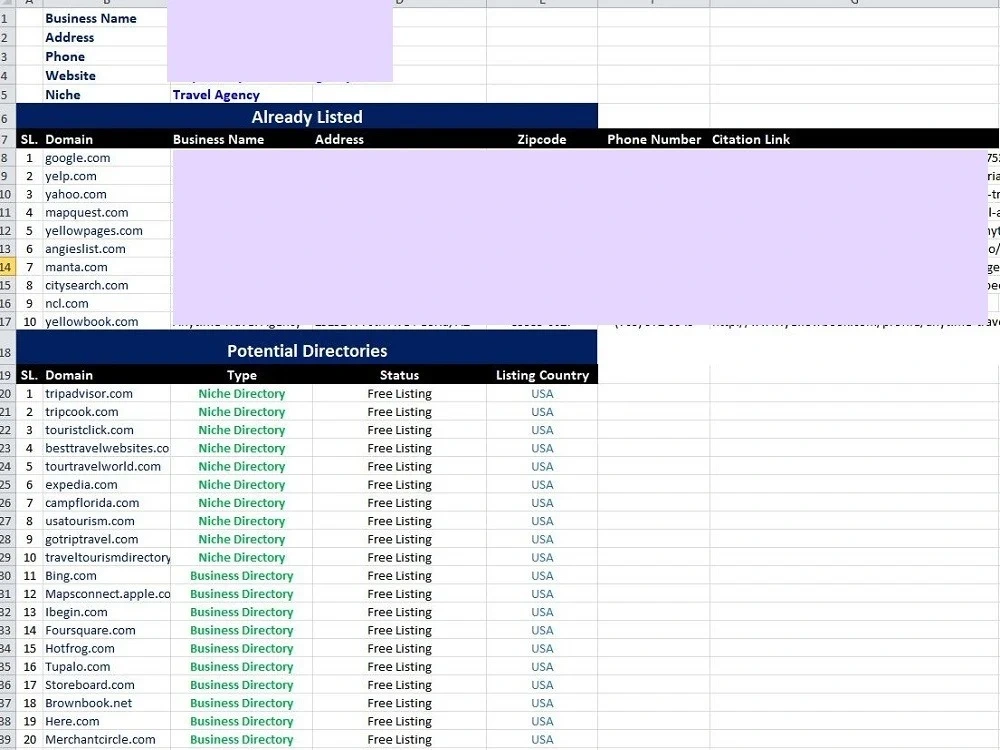Select the besttravelwebsites.co domain cell
Viewport: 1000px width, 750px height.
coord(107,448)
